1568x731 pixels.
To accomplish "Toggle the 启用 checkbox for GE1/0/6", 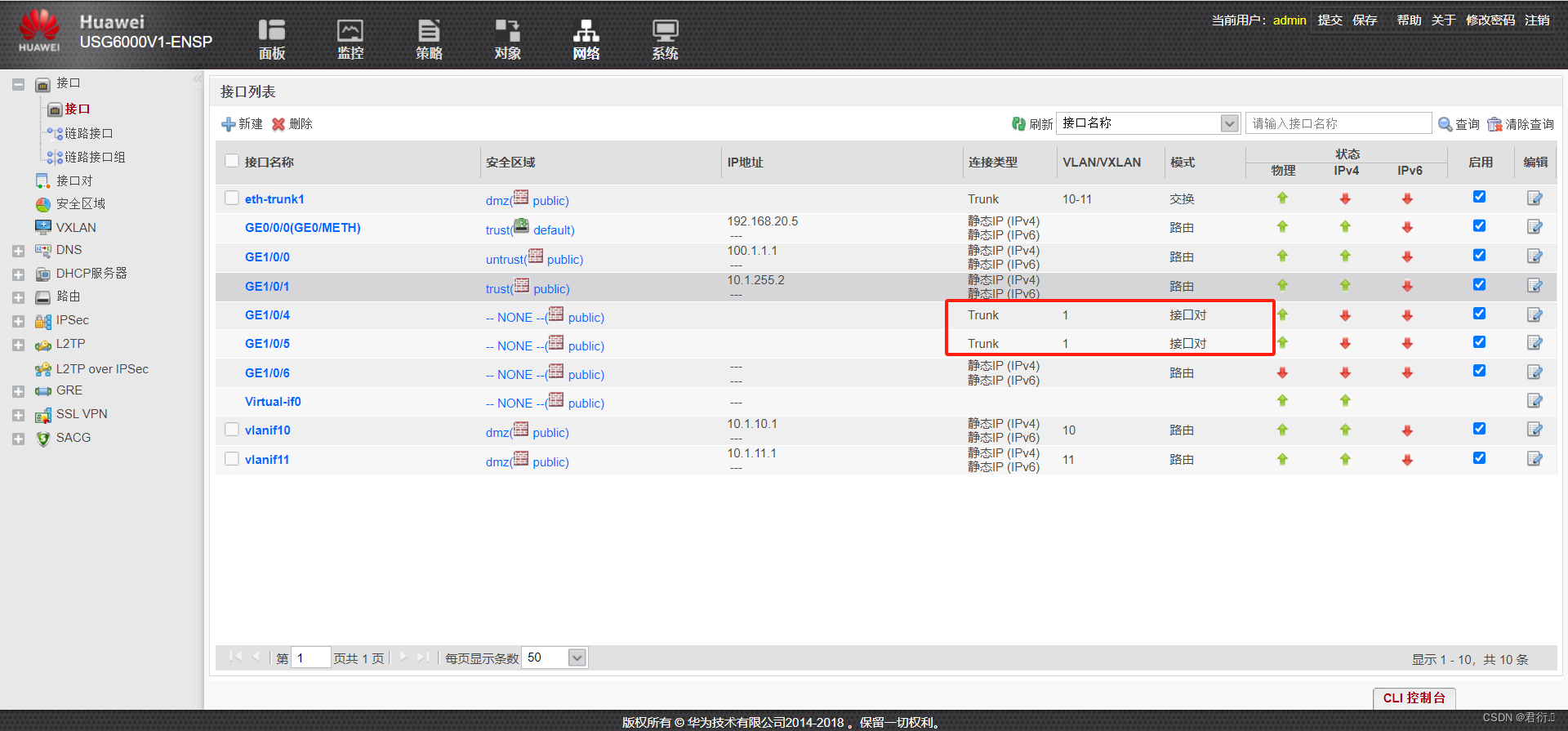I will [1479, 371].
